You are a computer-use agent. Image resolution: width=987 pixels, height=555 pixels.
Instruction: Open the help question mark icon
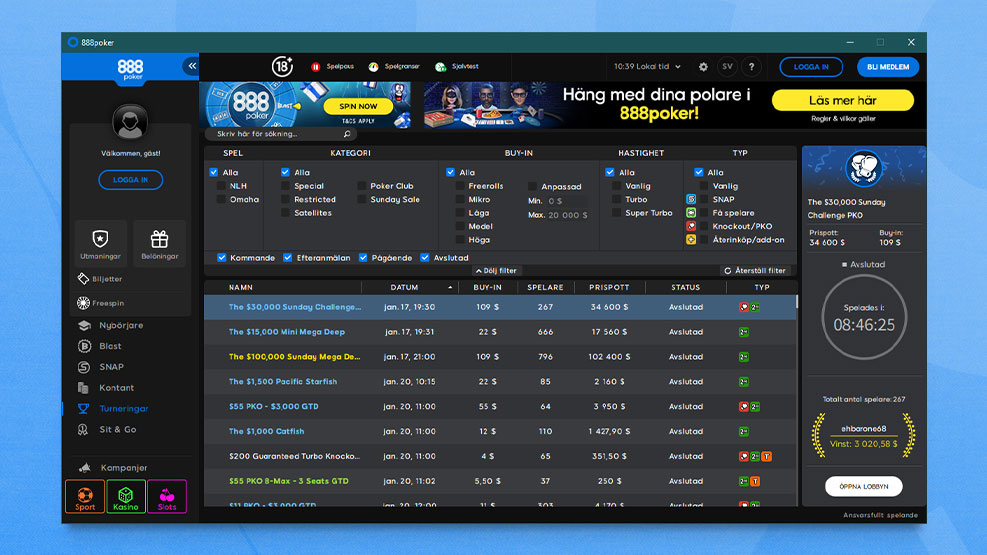coord(751,67)
